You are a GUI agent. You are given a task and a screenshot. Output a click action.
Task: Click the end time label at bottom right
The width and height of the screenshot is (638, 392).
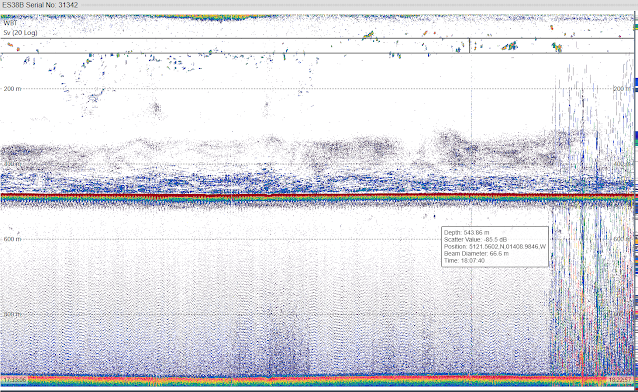[x=620, y=380]
